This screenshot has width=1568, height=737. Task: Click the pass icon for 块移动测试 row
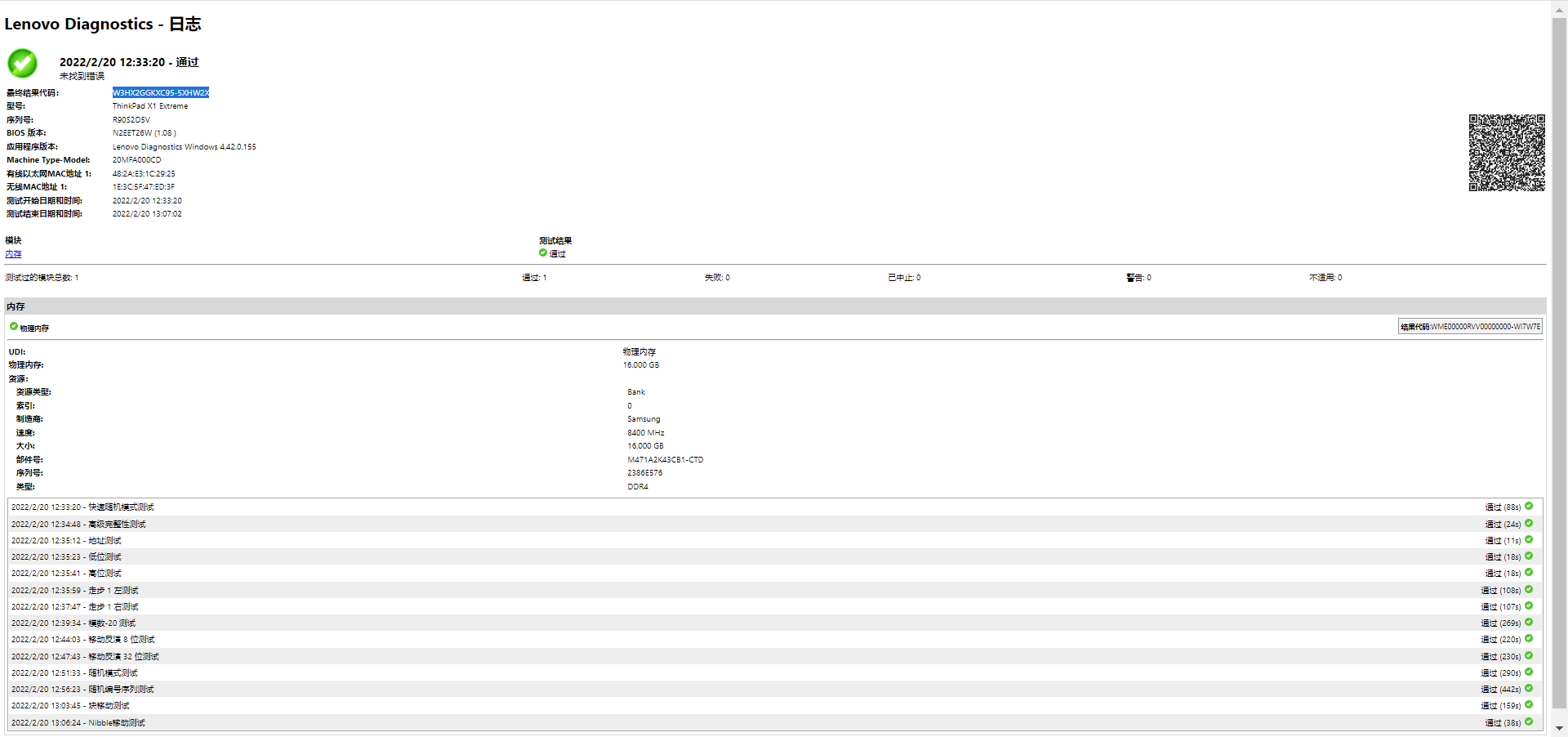coord(1529,704)
